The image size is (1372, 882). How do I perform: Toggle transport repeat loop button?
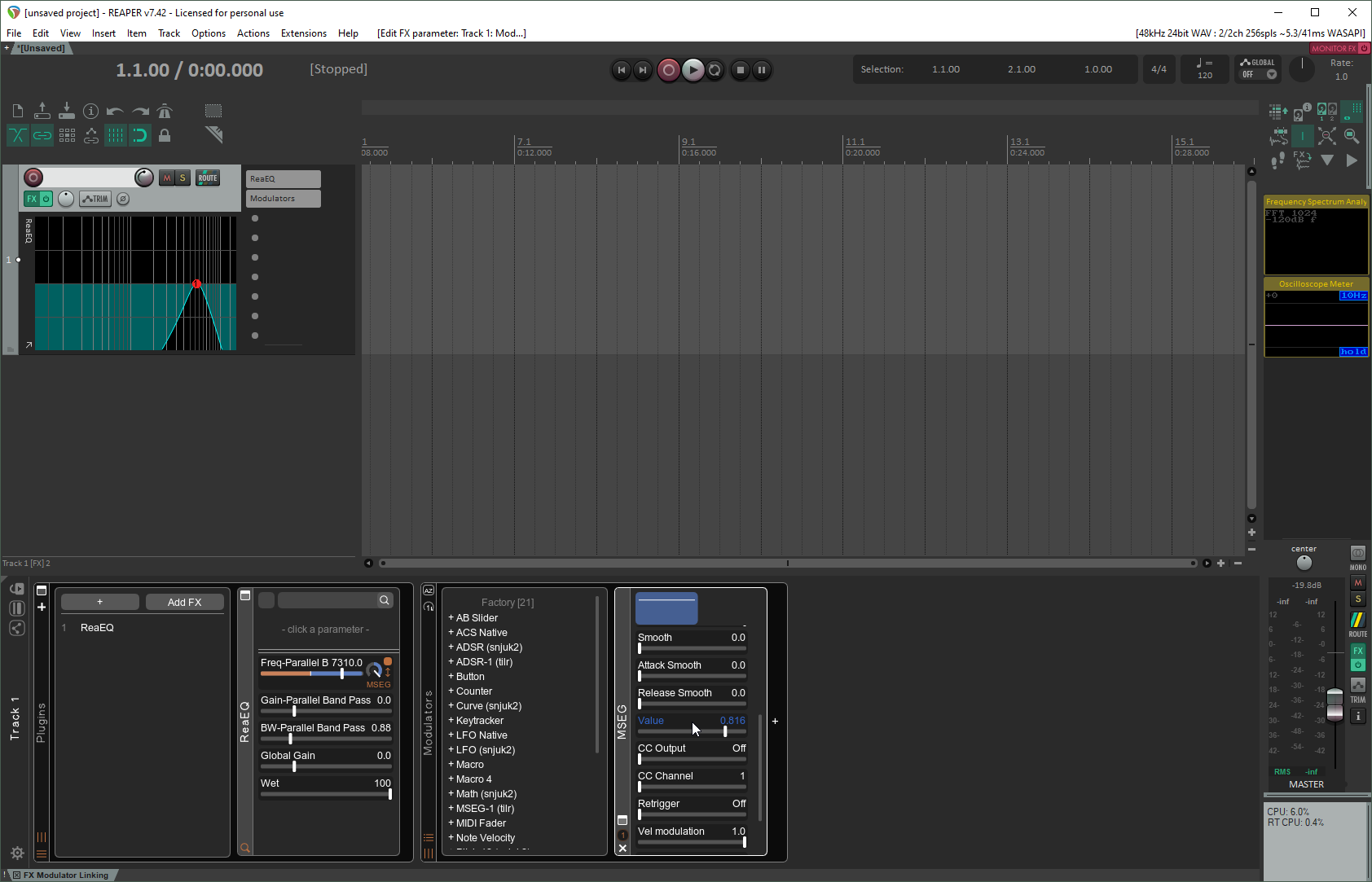pyautogui.click(x=715, y=70)
